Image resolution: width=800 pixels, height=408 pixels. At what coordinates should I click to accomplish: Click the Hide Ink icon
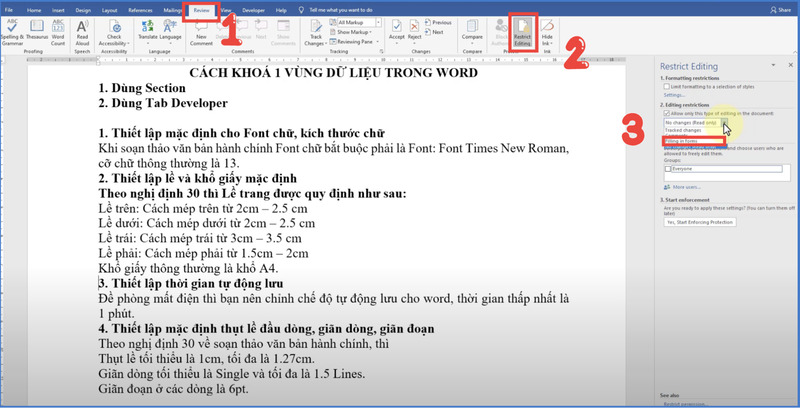coord(547,26)
